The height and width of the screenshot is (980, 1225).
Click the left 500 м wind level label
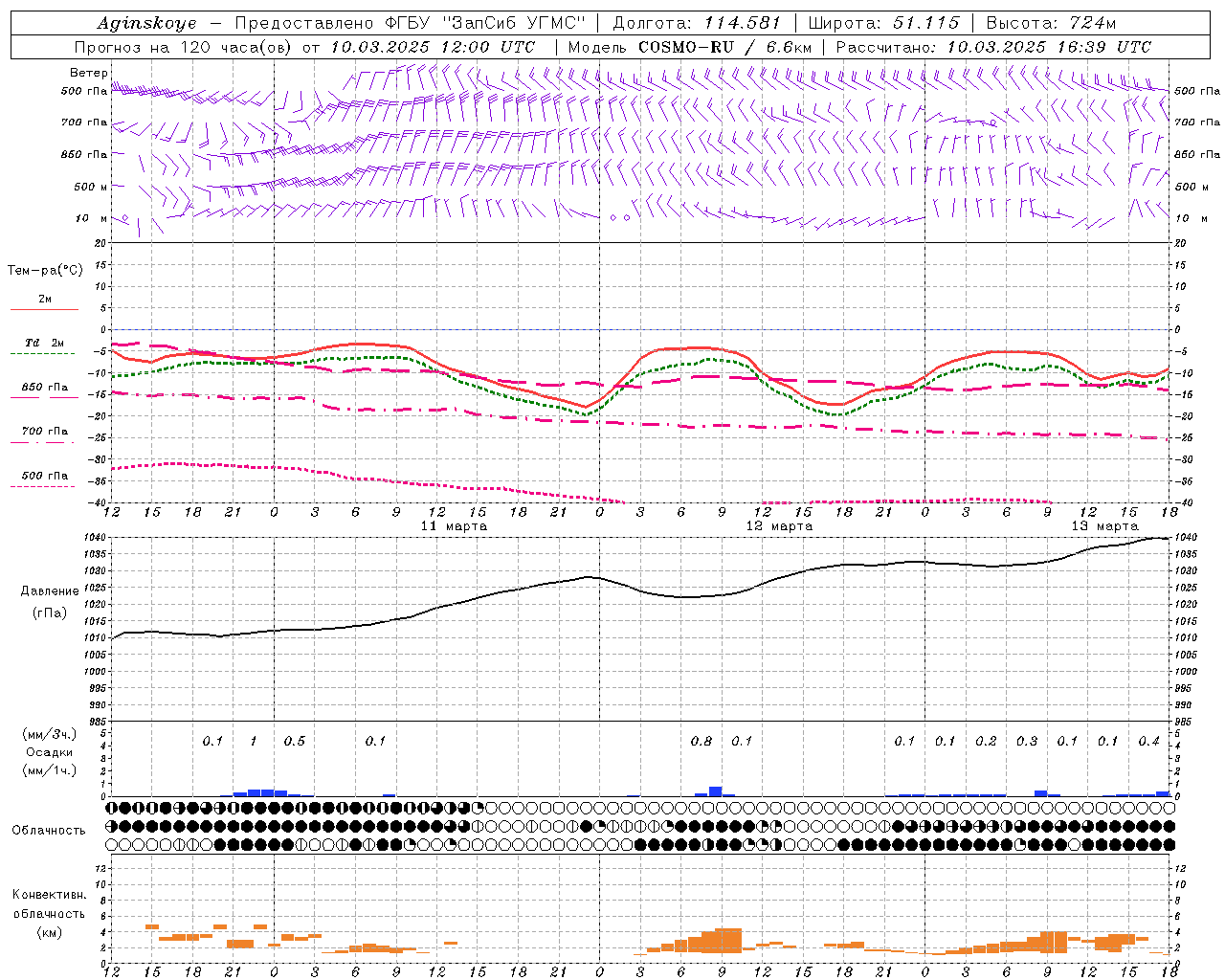pyautogui.click(x=91, y=187)
